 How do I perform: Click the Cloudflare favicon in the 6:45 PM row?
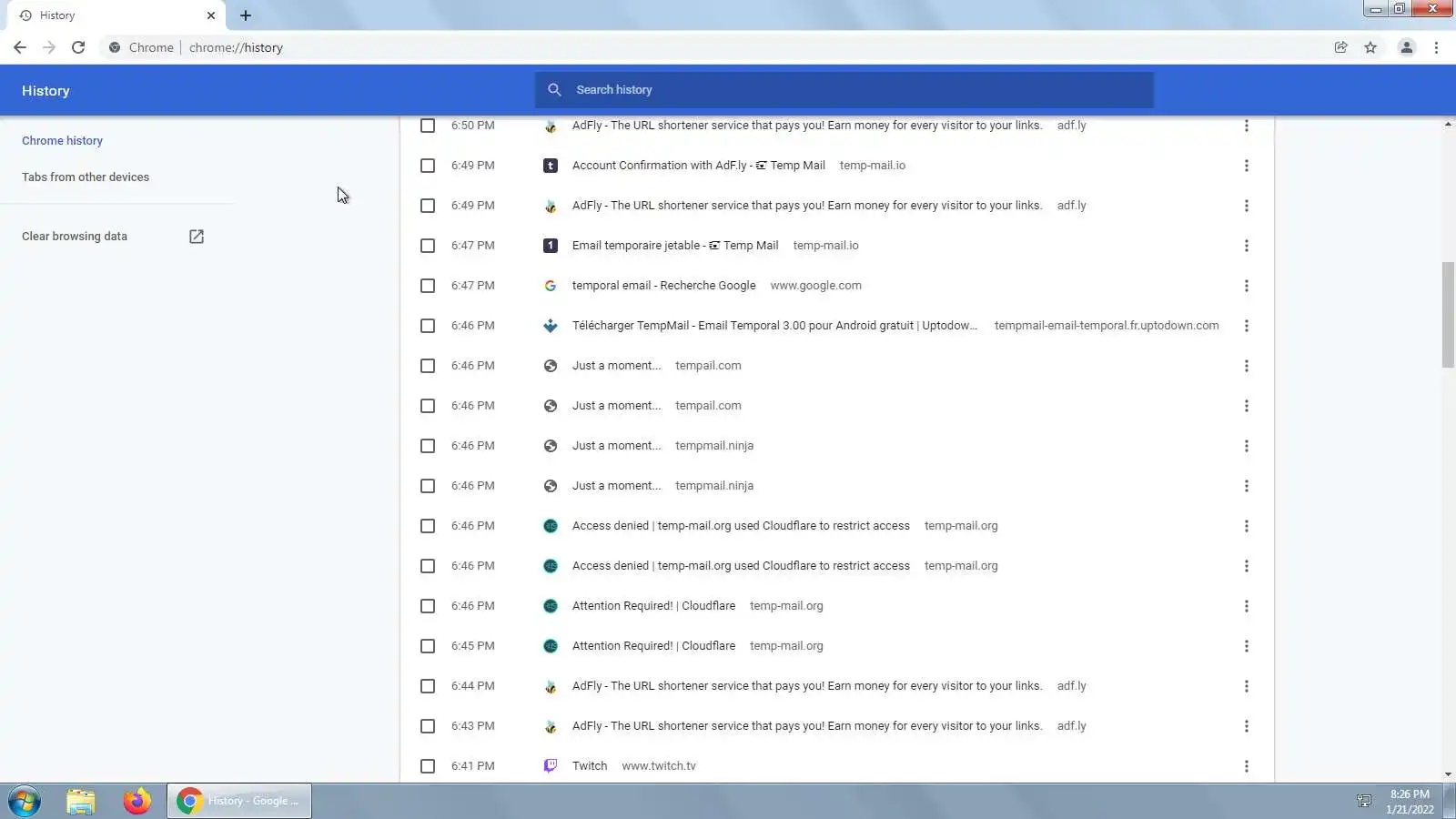pyautogui.click(x=551, y=646)
